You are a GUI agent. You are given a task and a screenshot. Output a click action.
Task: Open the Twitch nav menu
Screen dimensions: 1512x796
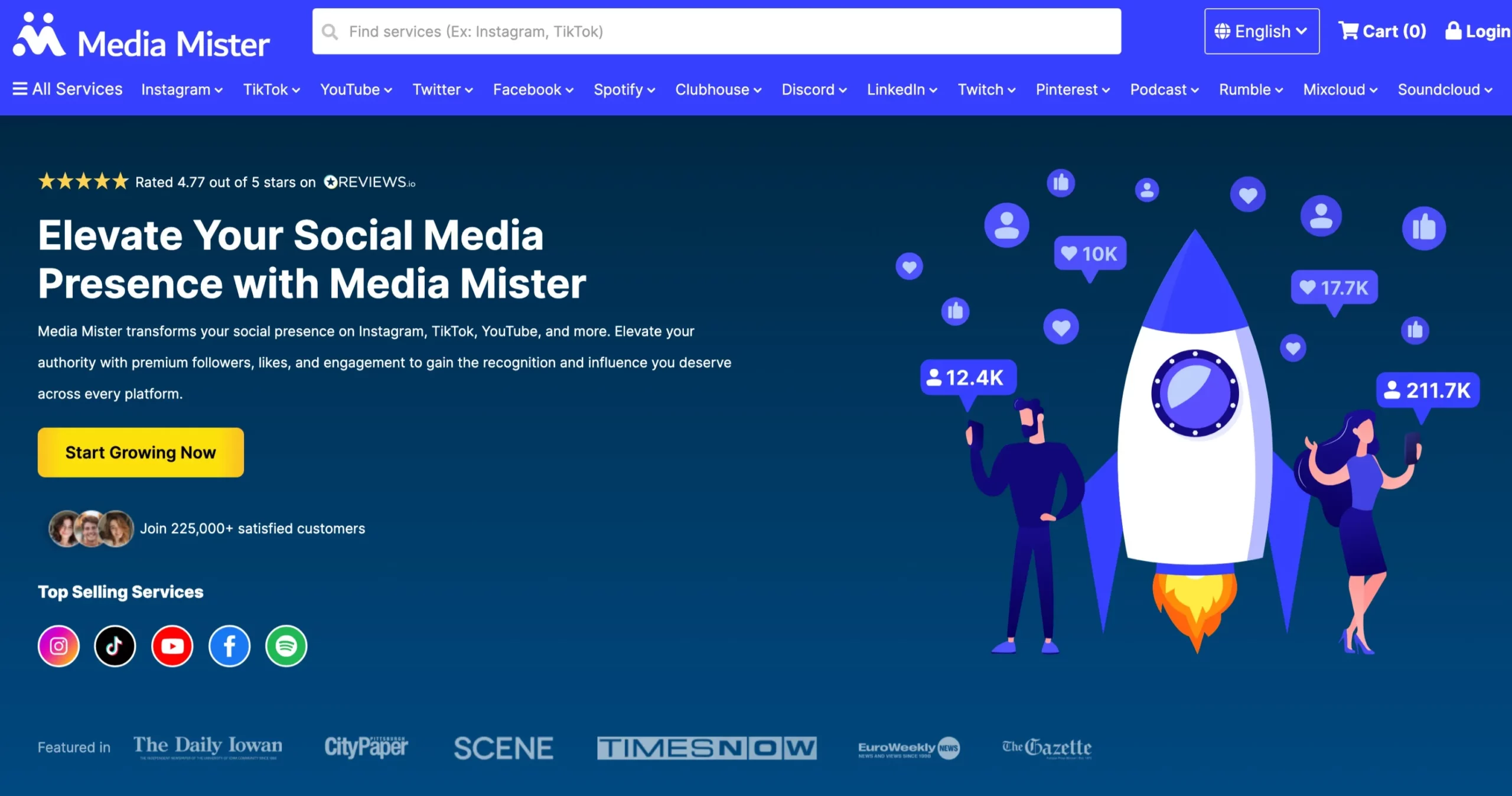coord(986,90)
